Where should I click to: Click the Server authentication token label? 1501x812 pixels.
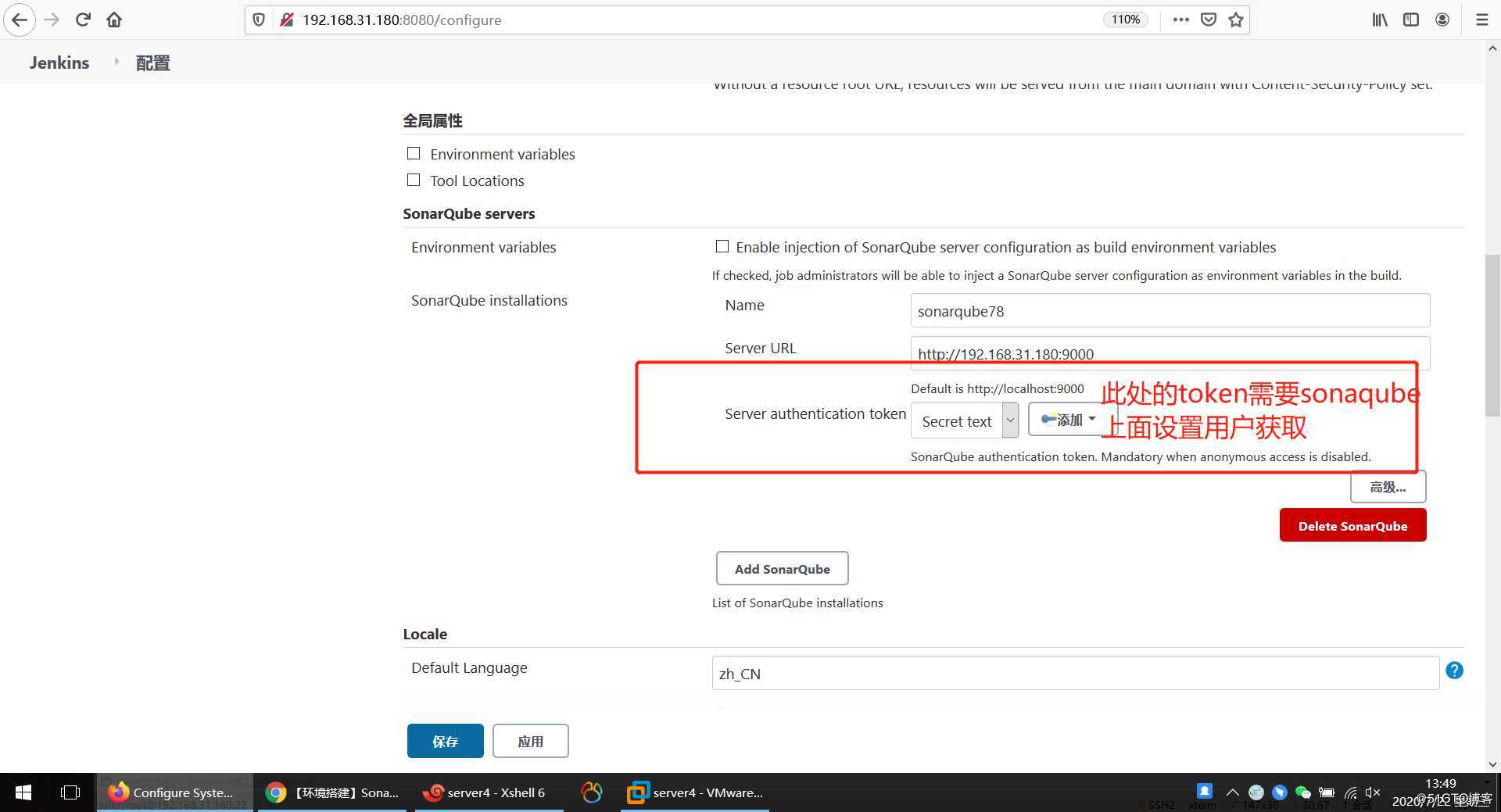815,413
